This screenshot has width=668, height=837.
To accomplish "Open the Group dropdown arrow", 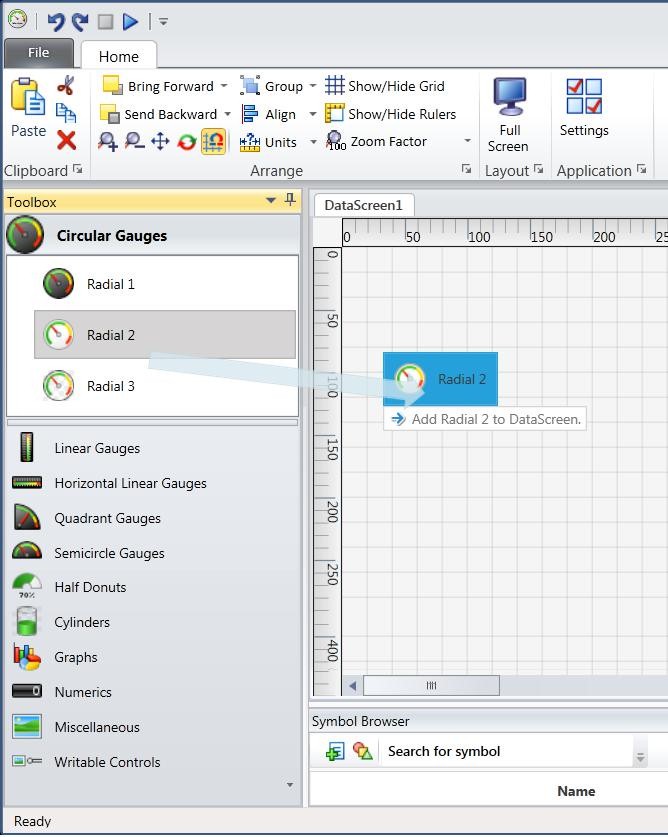I will (313, 86).
